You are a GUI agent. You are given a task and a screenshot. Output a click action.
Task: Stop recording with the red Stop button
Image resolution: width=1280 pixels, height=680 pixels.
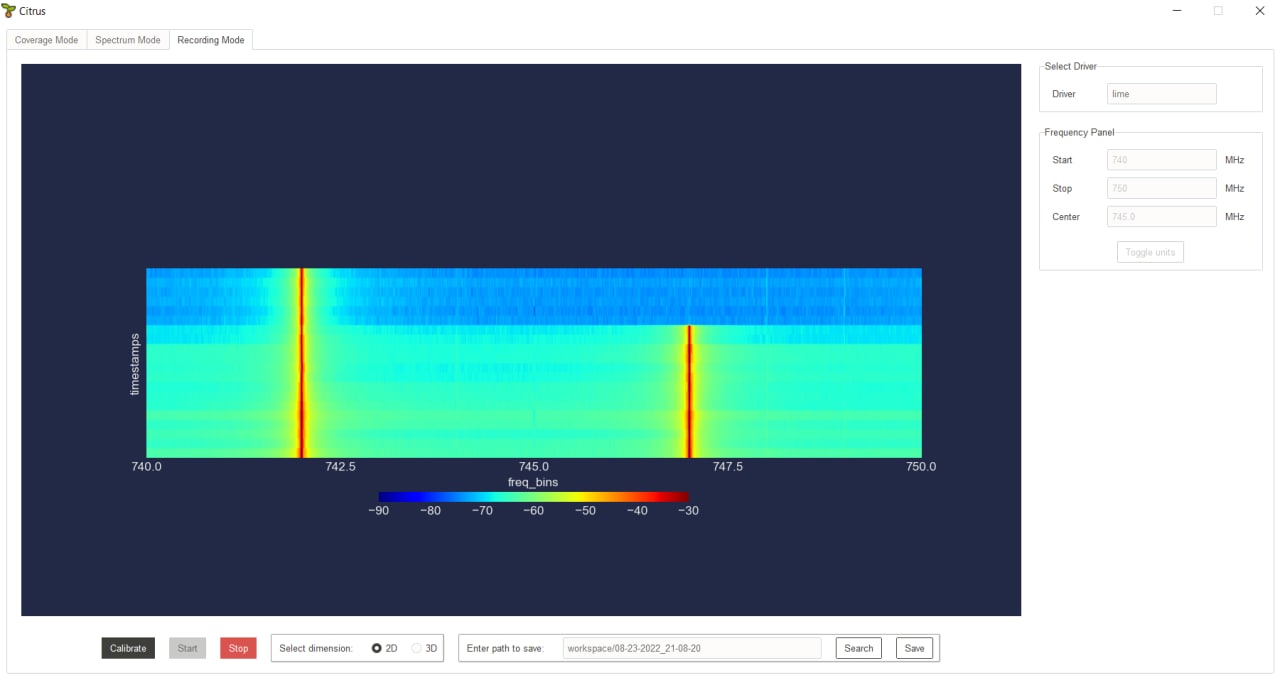click(x=238, y=648)
